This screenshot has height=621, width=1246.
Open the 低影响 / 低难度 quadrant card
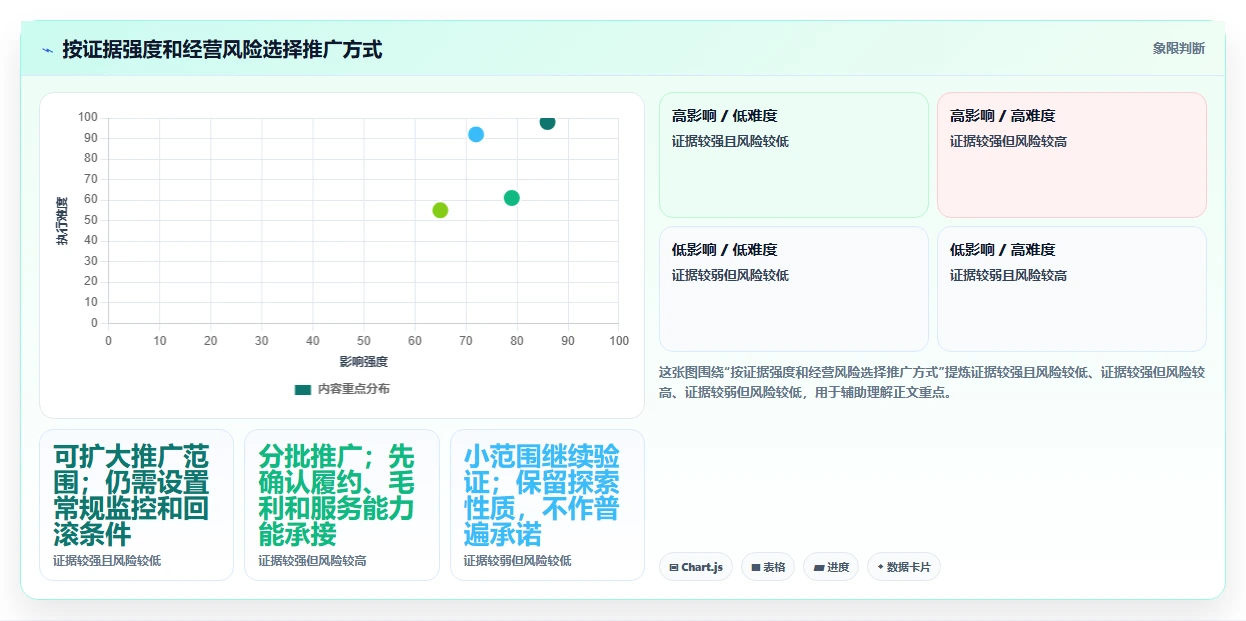tap(794, 289)
